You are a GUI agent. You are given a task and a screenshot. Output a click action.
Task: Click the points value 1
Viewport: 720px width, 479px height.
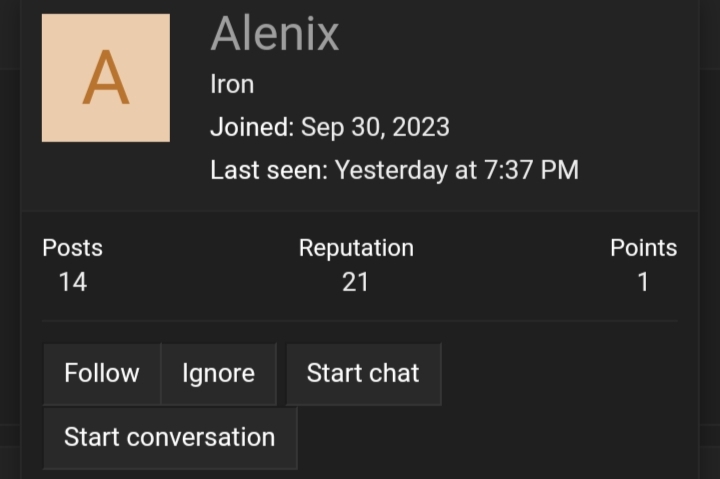643,282
